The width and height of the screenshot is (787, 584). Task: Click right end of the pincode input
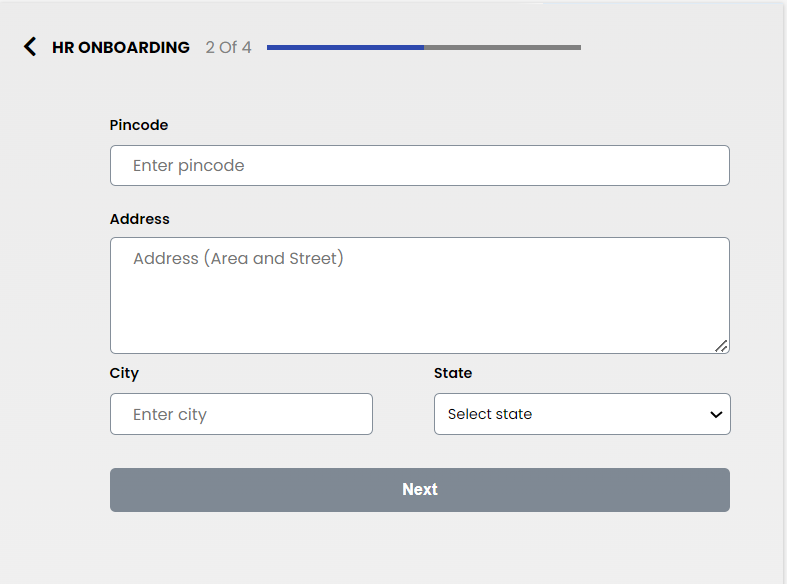pos(703,166)
